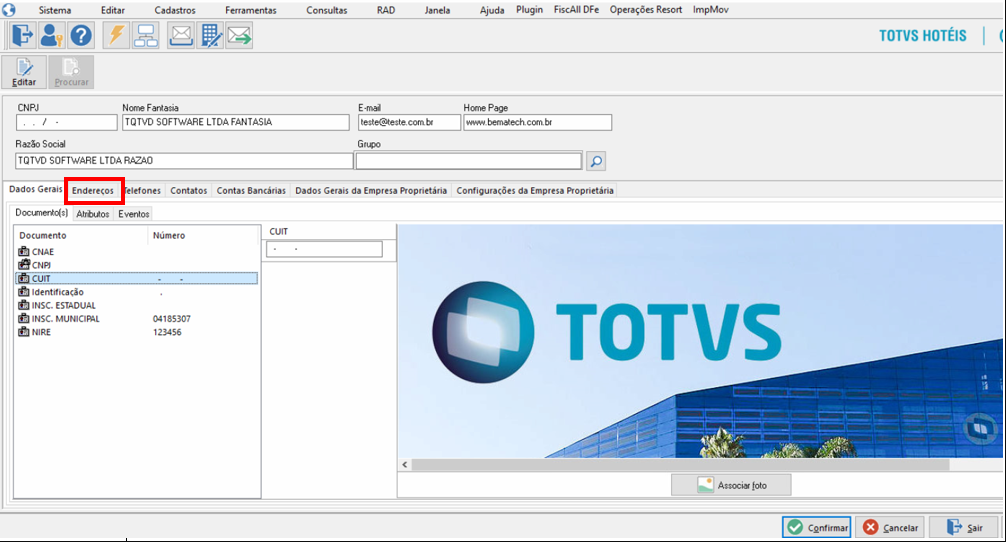Switch to the Contas Bancárias tab
This screenshot has width=1006, height=542.
point(251,191)
